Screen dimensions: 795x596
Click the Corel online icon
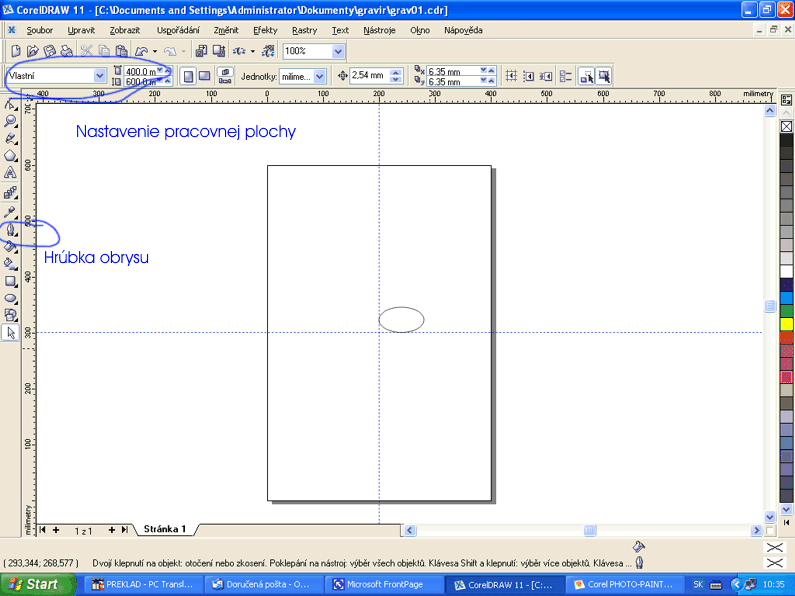point(268,51)
